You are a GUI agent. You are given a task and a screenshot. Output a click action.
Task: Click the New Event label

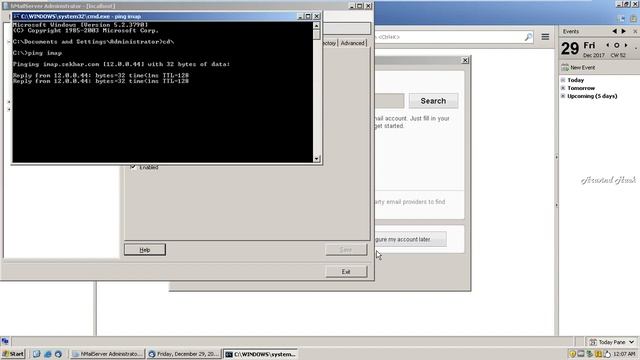[x=582, y=68]
